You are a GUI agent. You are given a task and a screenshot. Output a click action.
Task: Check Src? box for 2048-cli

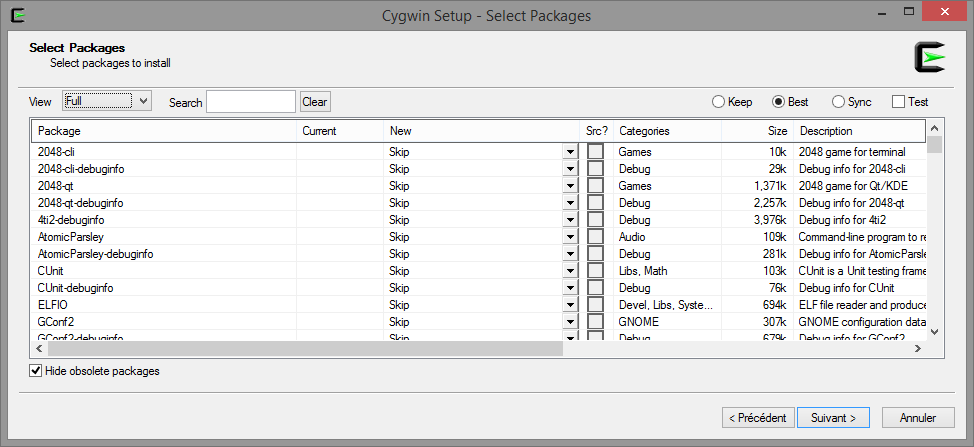coord(596,151)
